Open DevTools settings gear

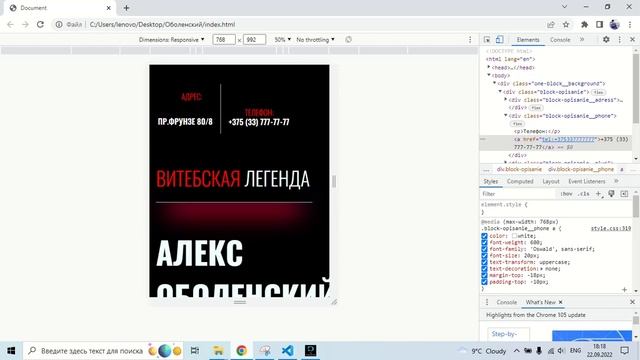coord(606,40)
